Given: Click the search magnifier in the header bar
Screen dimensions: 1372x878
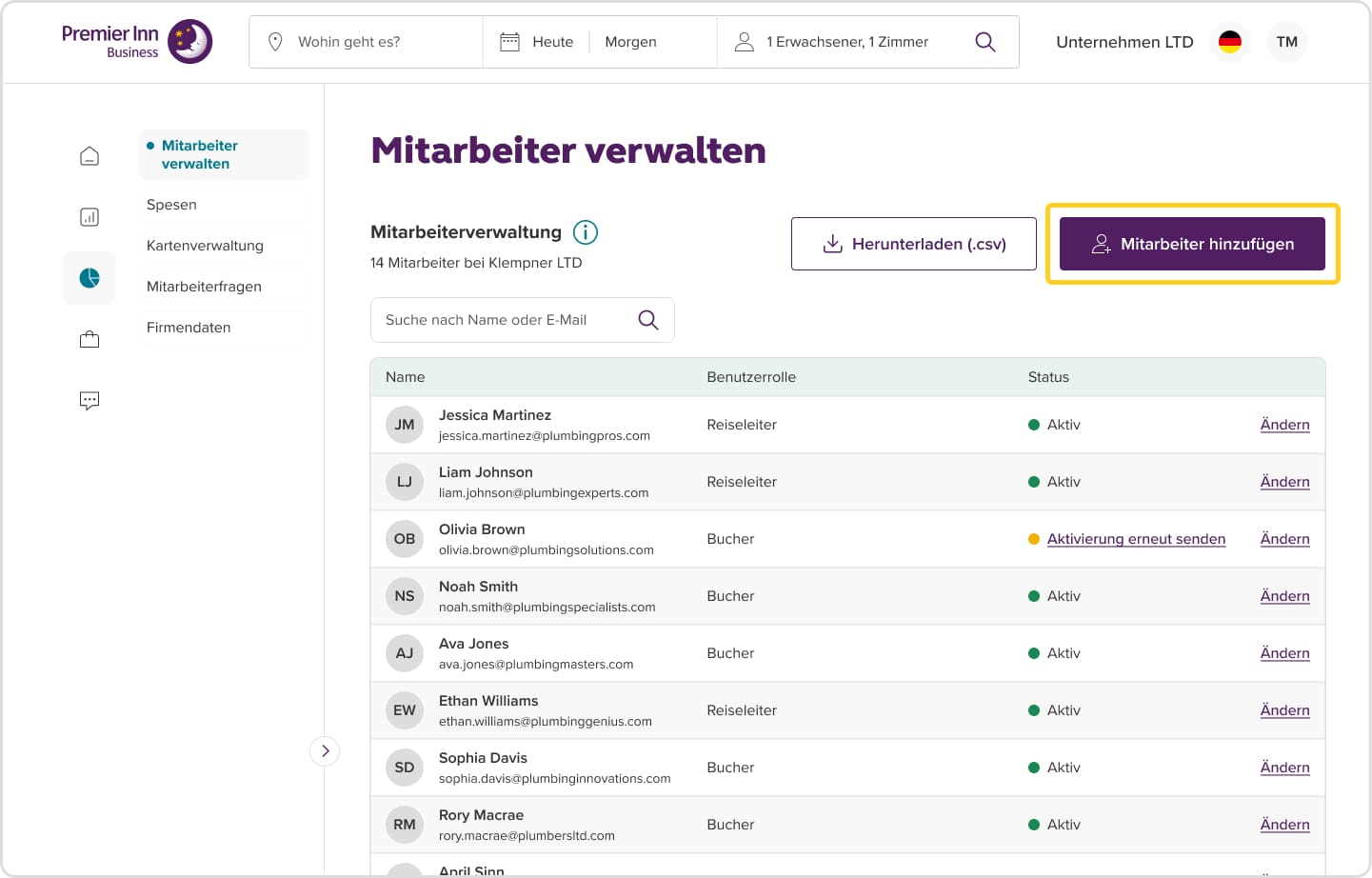Looking at the screenshot, I should (x=984, y=41).
